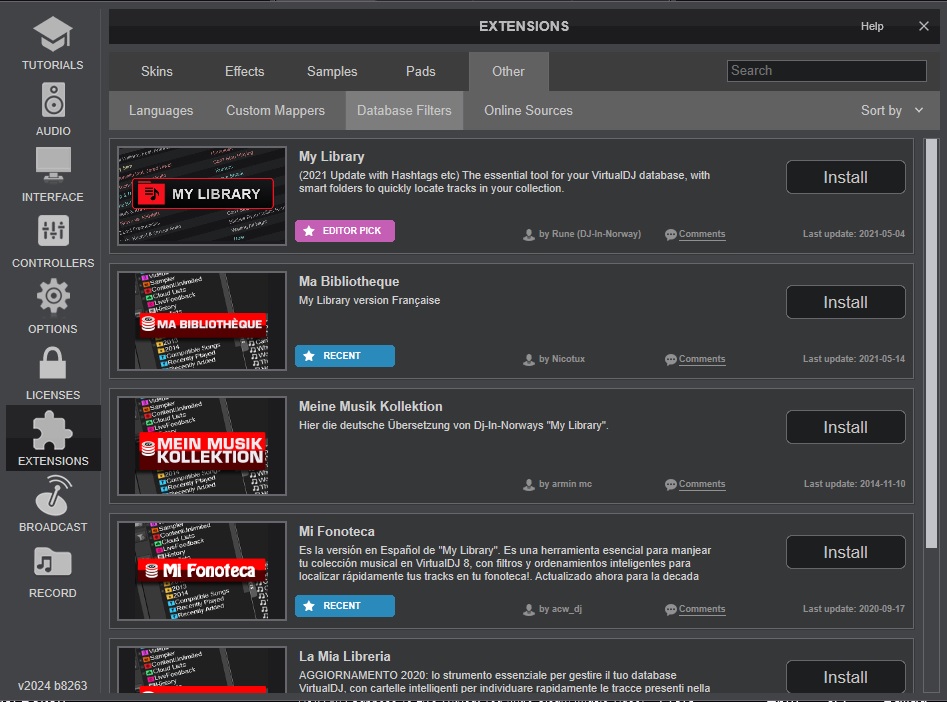Click the extensions Search field
The width and height of the screenshot is (947, 702).
tap(826, 71)
